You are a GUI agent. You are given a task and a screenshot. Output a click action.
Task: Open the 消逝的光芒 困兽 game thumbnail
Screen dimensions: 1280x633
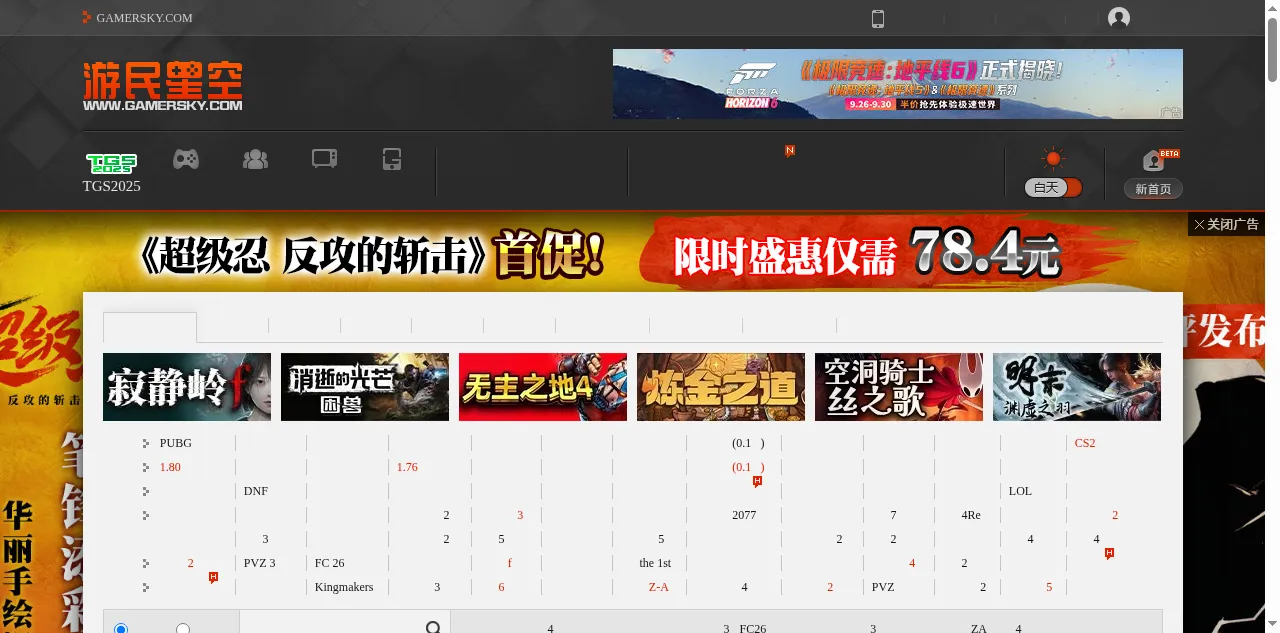tap(365, 387)
